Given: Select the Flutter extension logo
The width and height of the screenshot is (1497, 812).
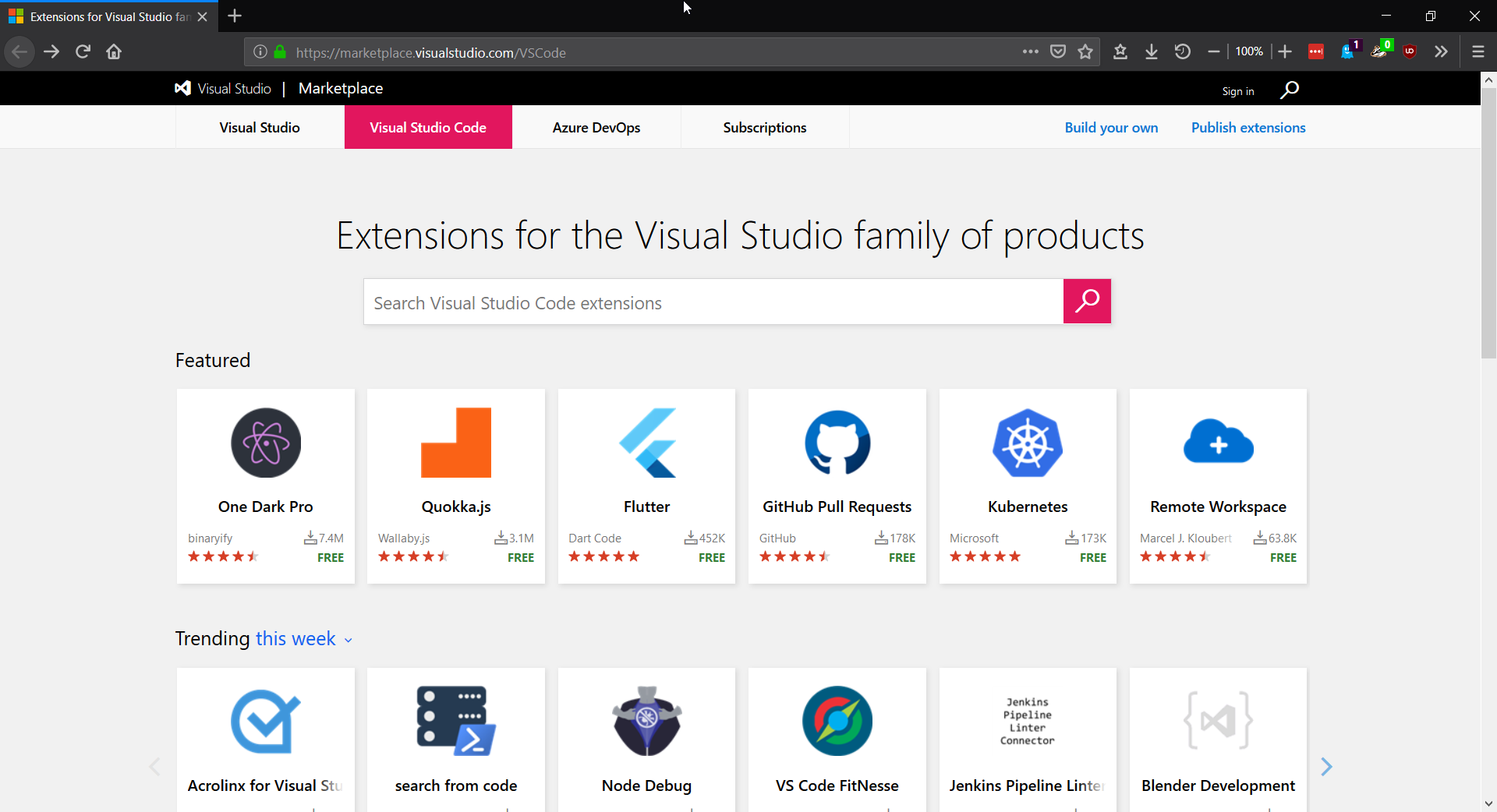Looking at the screenshot, I should tap(647, 443).
